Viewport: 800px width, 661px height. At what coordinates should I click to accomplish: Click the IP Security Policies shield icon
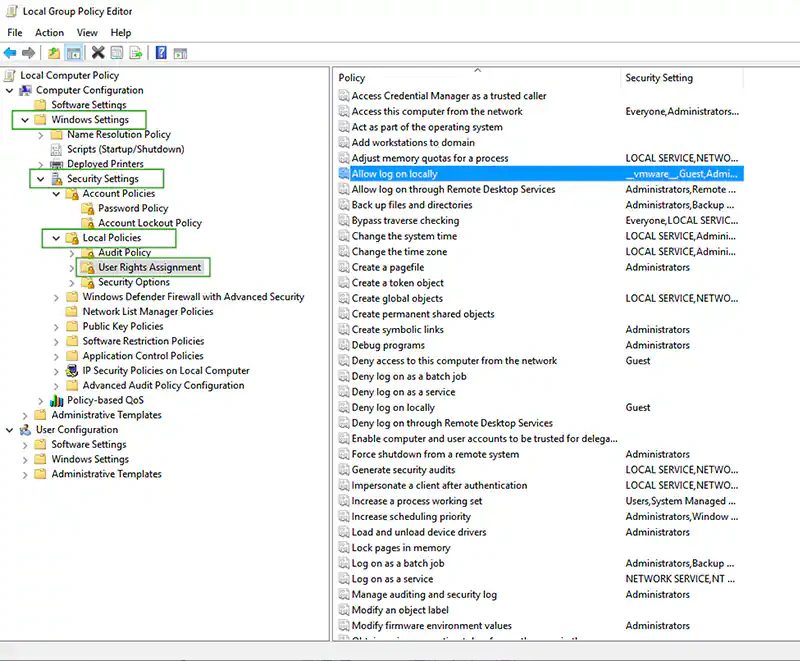(x=72, y=371)
